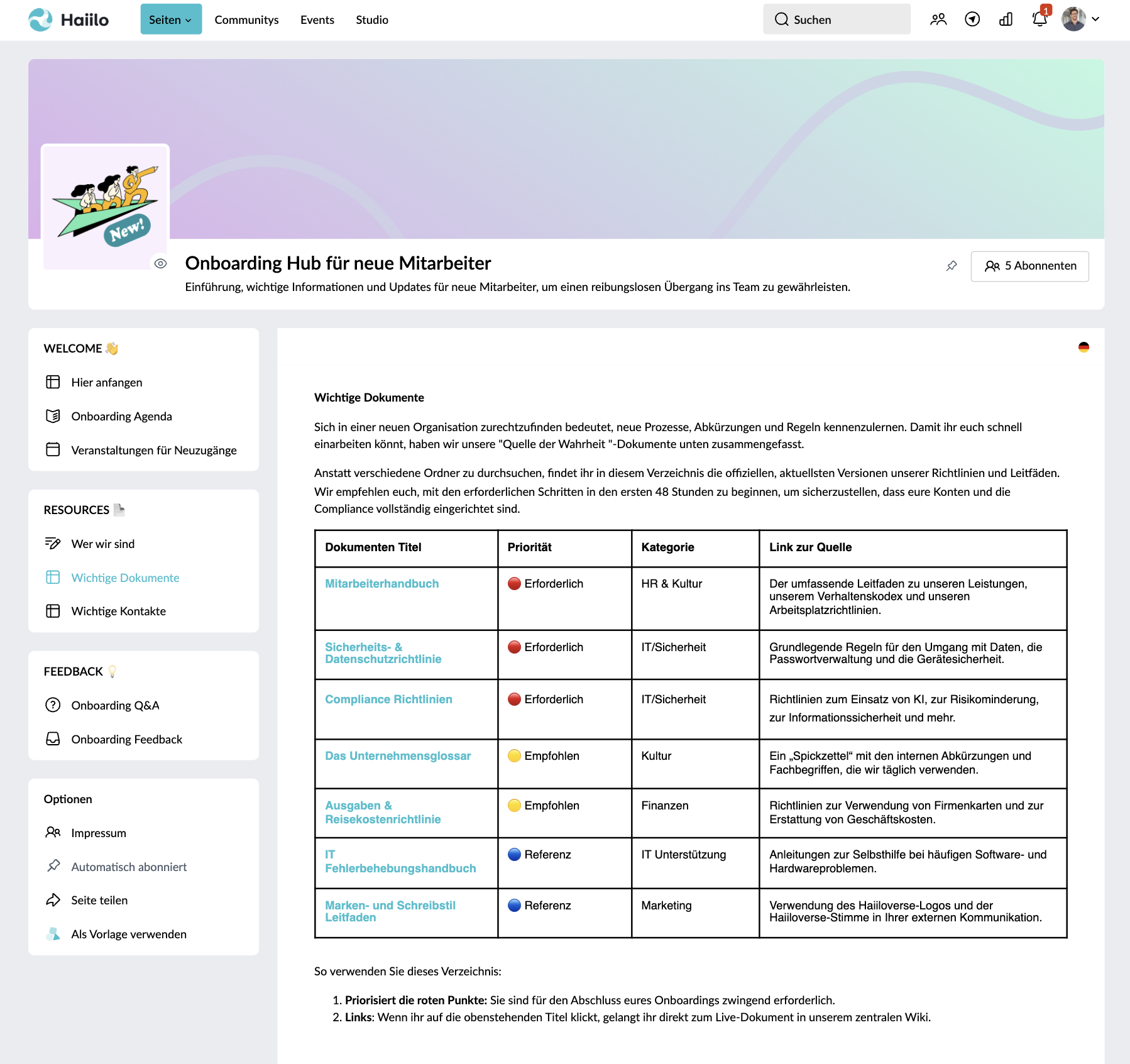Click the people icon beside Impressum
The image size is (1130, 1064).
[53, 833]
